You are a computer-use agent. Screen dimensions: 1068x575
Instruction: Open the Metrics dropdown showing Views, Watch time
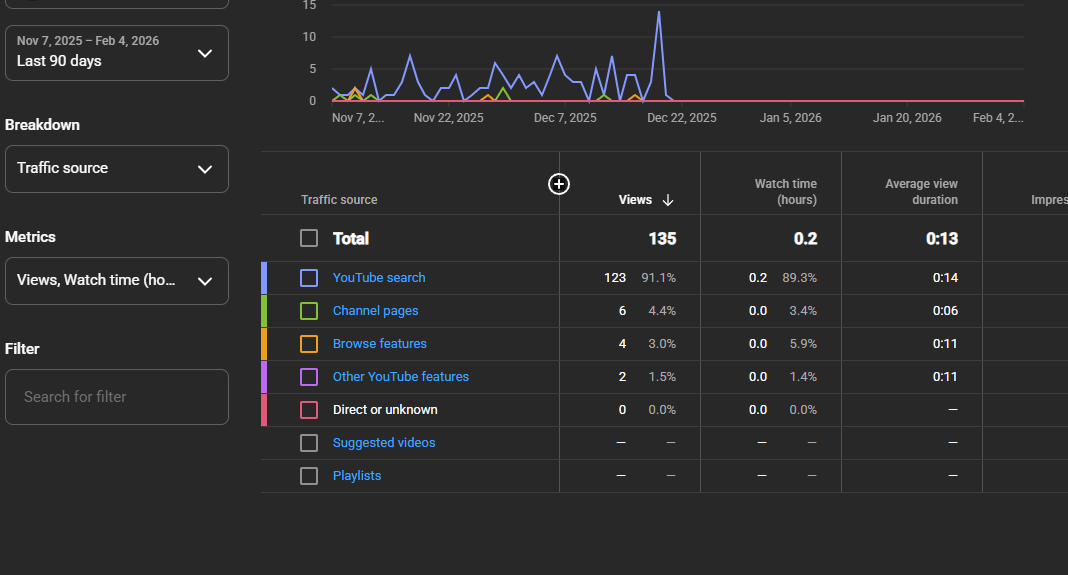[116, 281]
